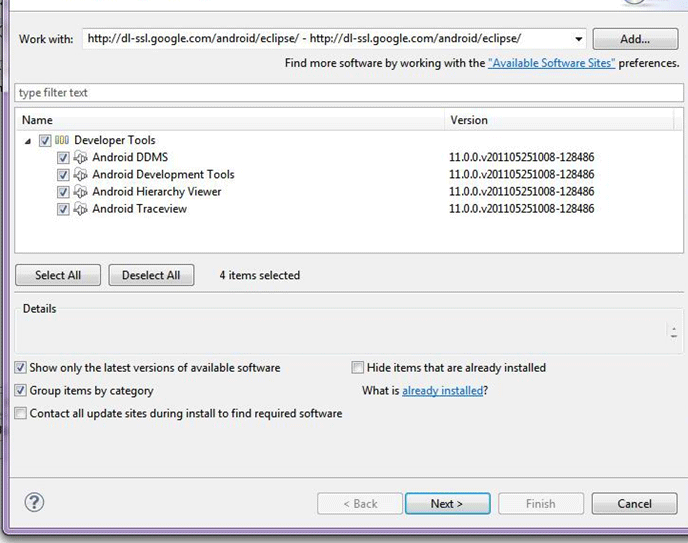The height and width of the screenshot is (543, 688).
Task: Enable Hide items already installed checkbox
Action: click(358, 368)
